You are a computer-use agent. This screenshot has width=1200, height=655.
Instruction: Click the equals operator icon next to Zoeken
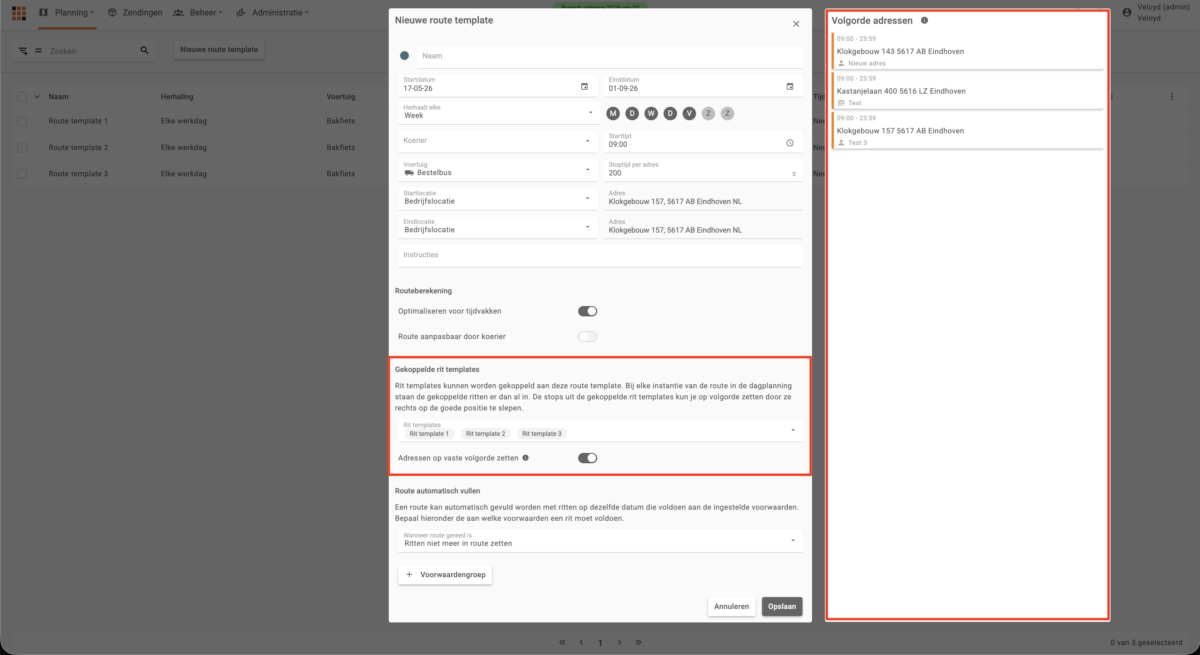(x=39, y=50)
